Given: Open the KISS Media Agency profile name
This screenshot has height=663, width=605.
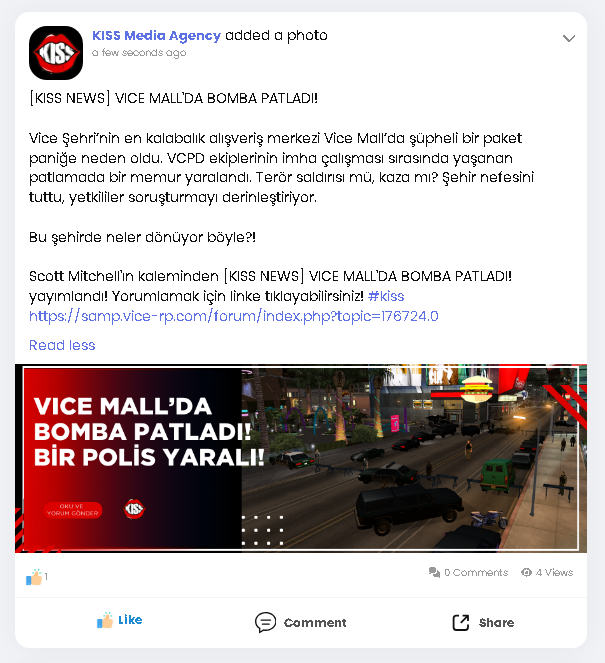Looking at the screenshot, I should click(x=156, y=36).
